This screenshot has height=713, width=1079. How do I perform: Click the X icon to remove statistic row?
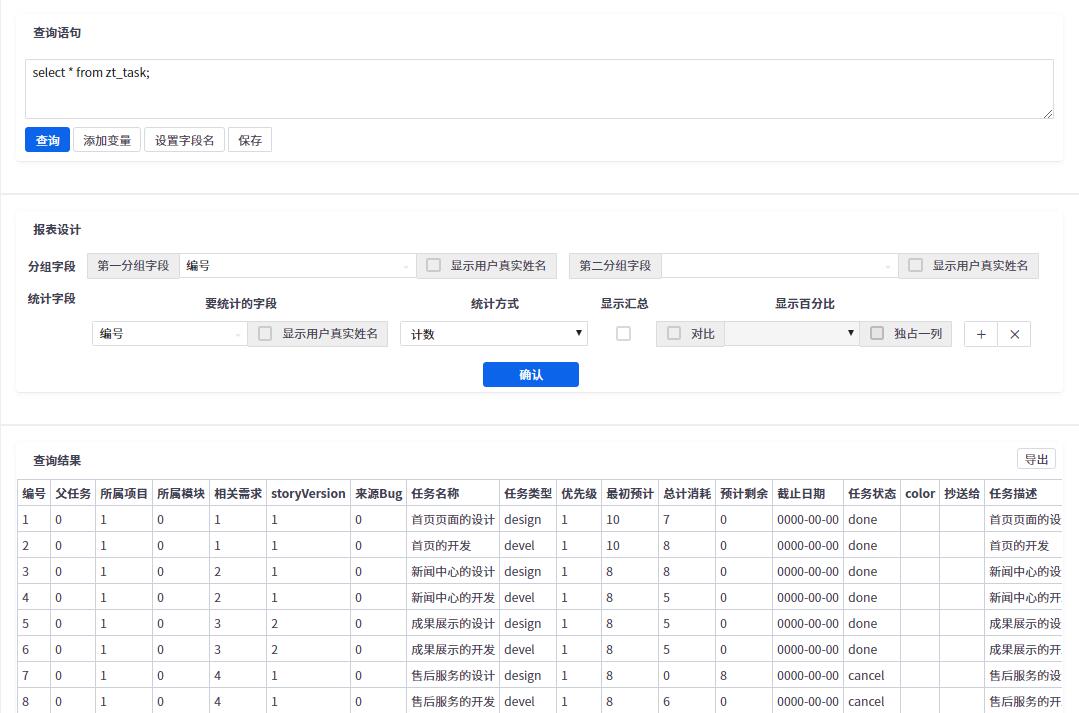tap(1014, 334)
